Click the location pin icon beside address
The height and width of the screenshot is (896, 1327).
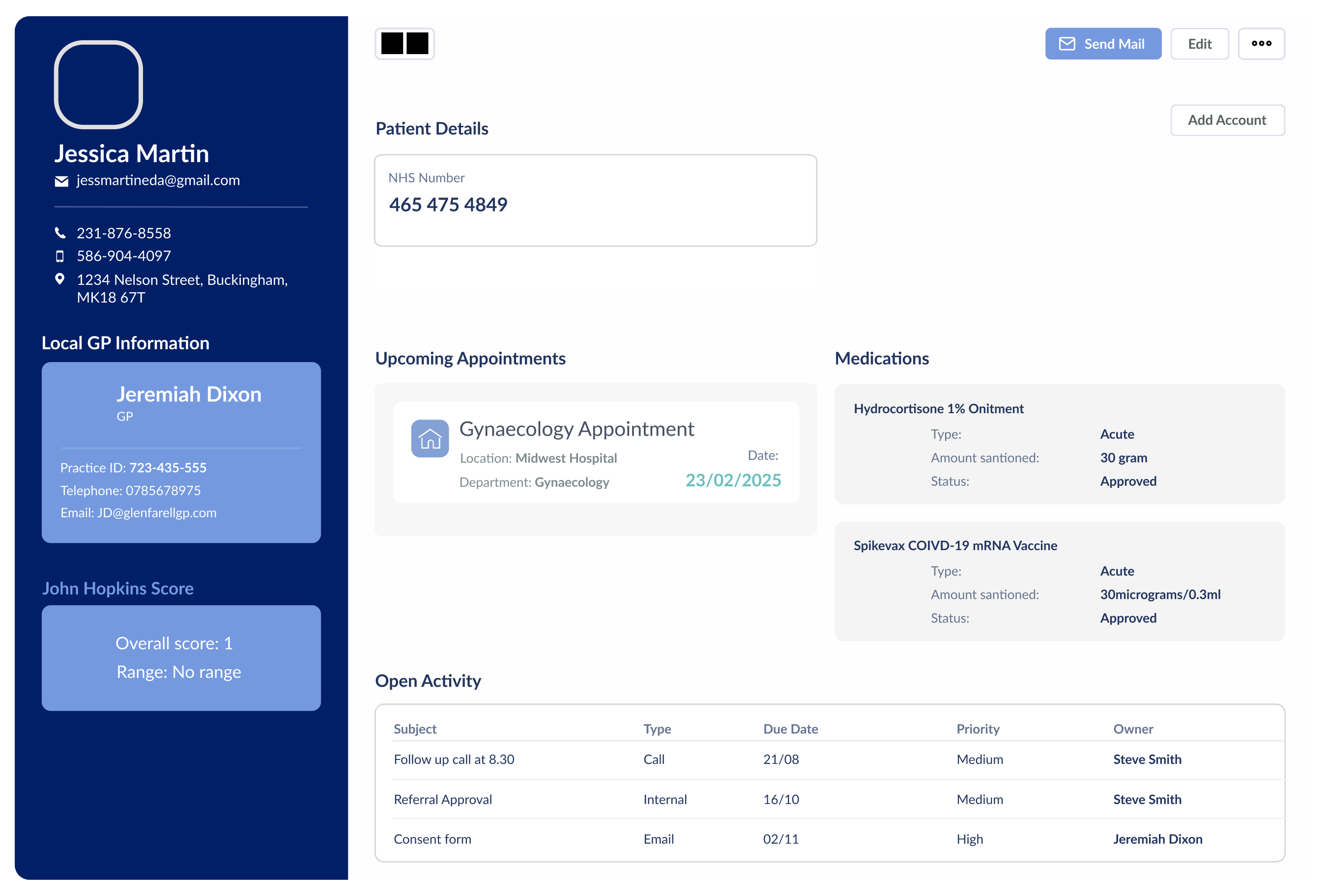click(59, 279)
